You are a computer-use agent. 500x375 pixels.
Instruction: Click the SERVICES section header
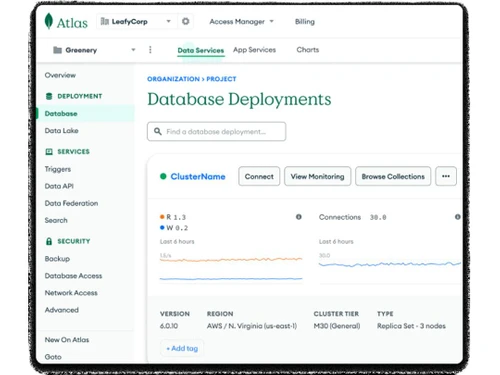point(73,152)
